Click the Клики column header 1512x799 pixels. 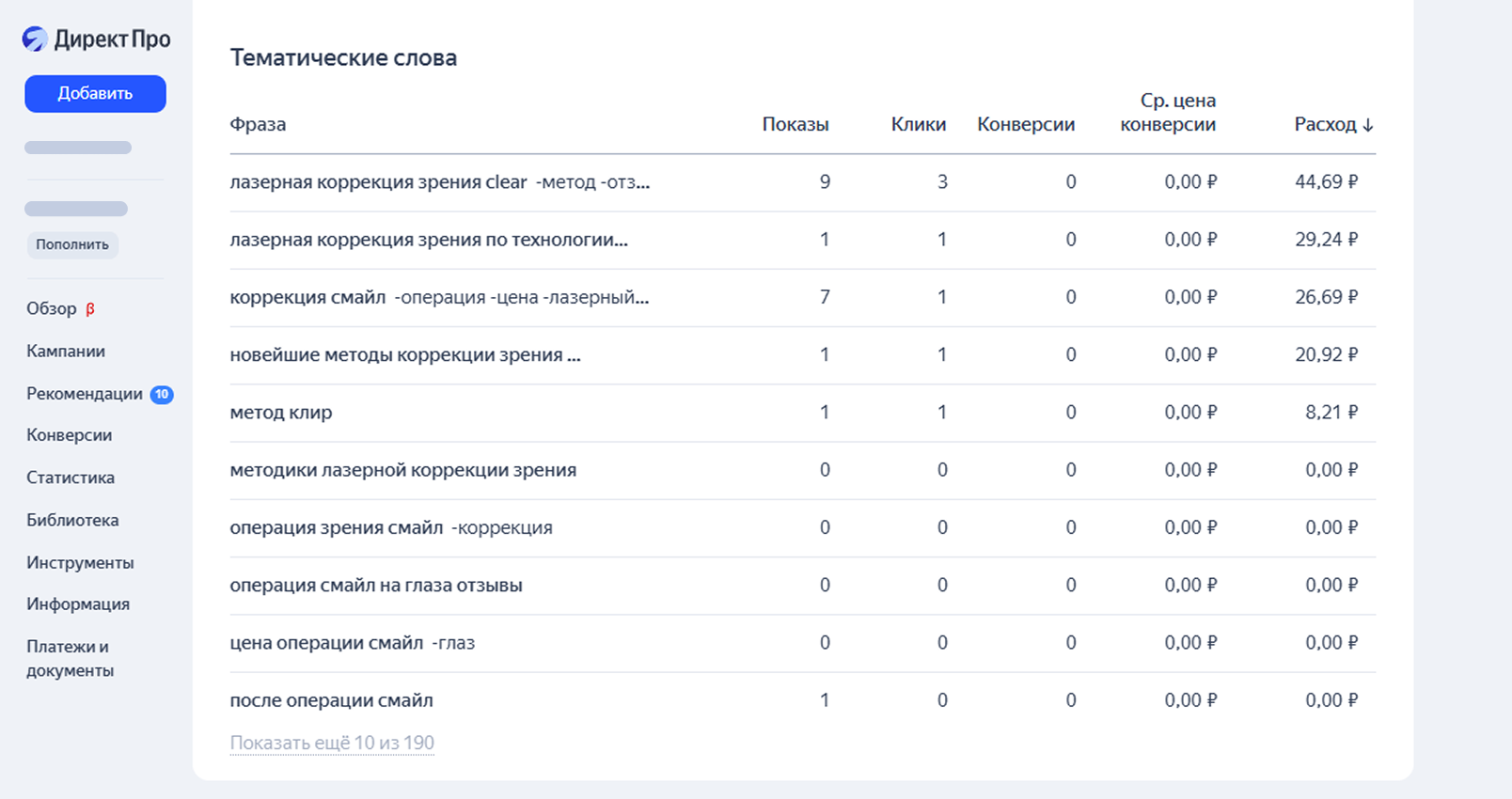coord(919,124)
